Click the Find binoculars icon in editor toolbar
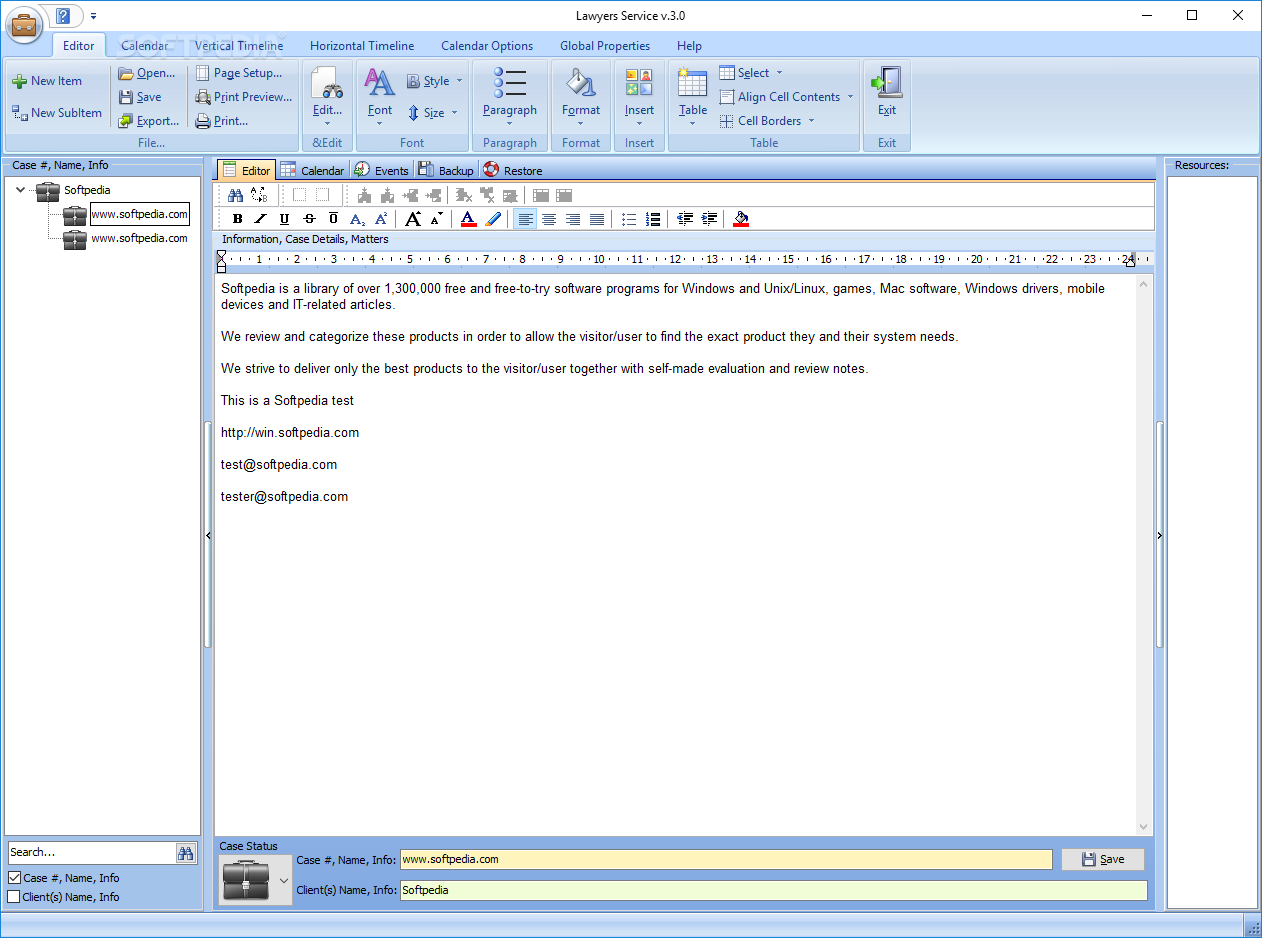 point(236,195)
